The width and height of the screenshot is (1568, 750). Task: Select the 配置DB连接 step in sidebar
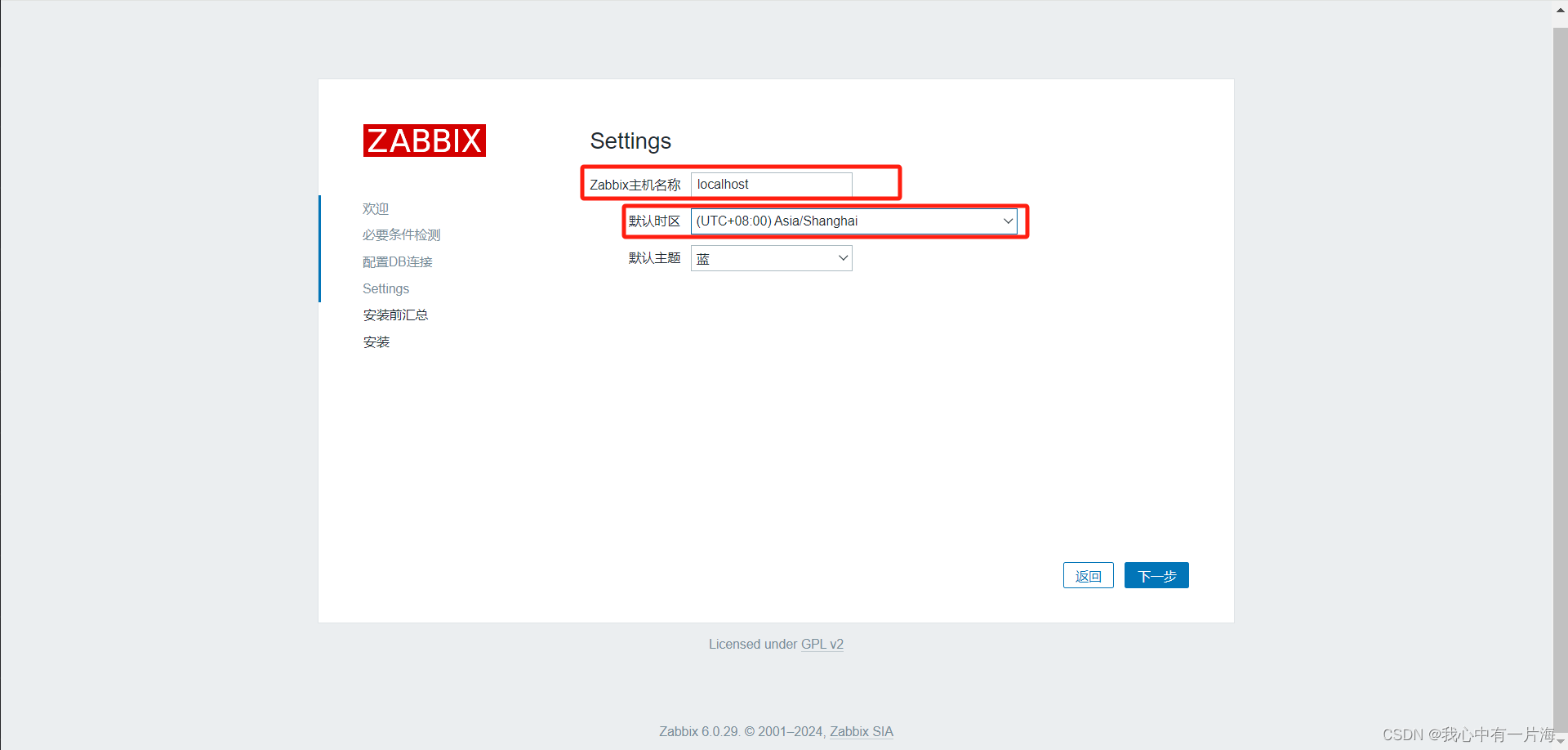[x=398, y=261]
